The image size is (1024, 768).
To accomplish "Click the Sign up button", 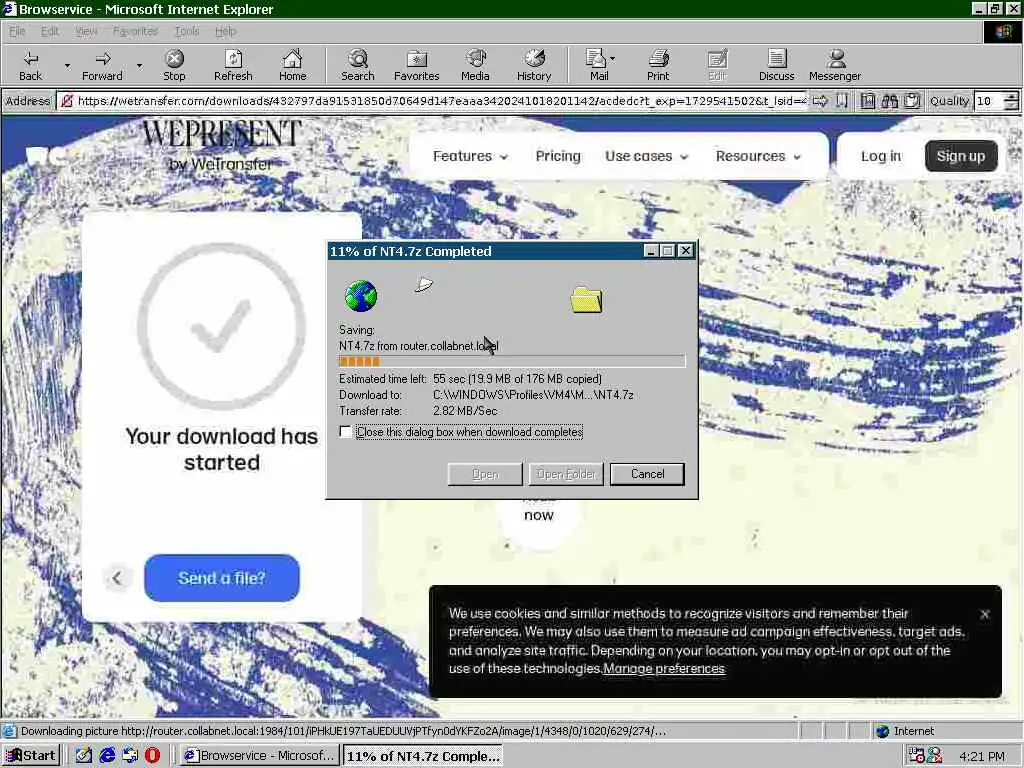I will click(x=961, y=156).
